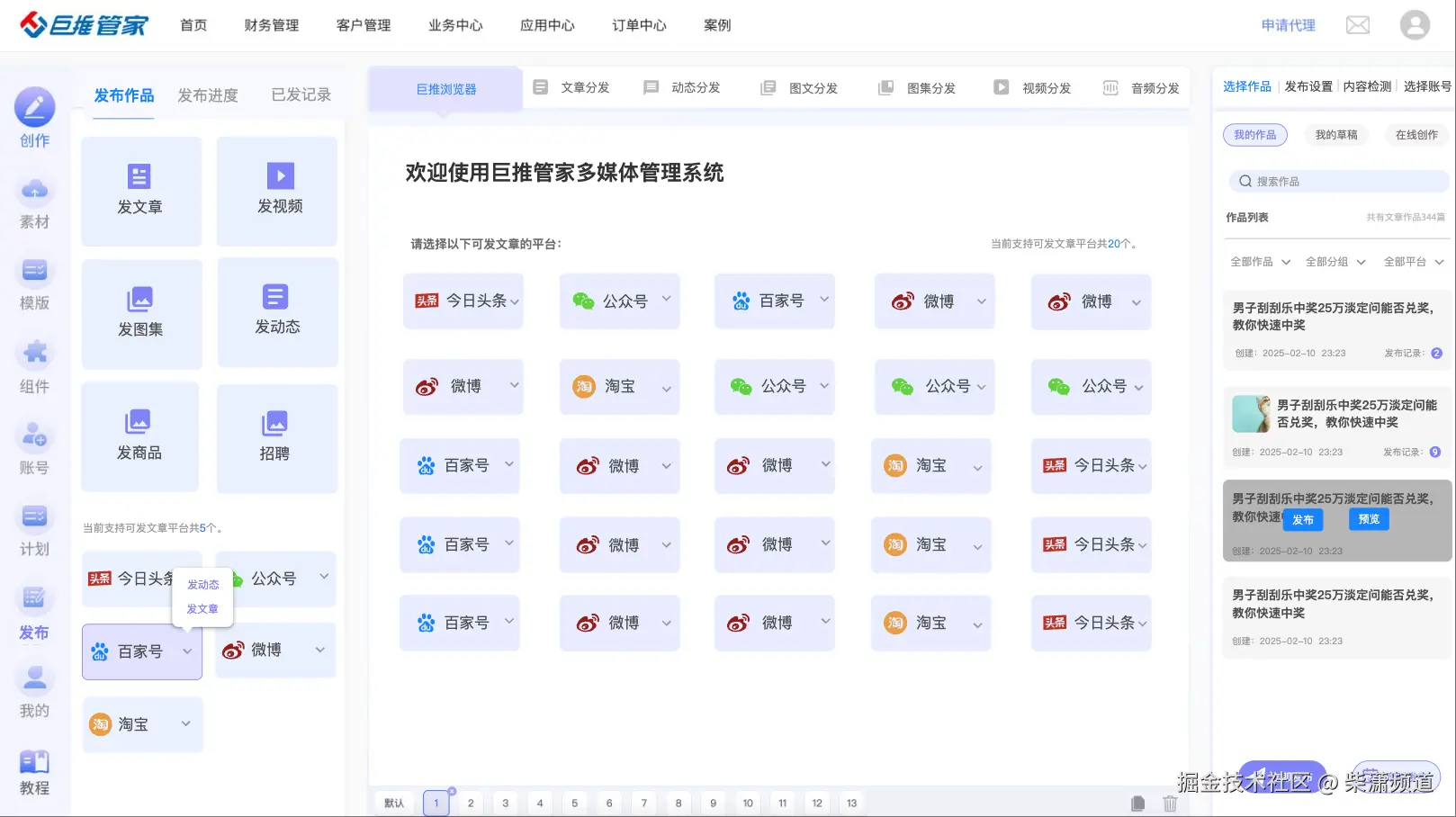Select the 选择账号 step tab
The height and width of the screenshot is (817, 1456).
click(1427, 86)
